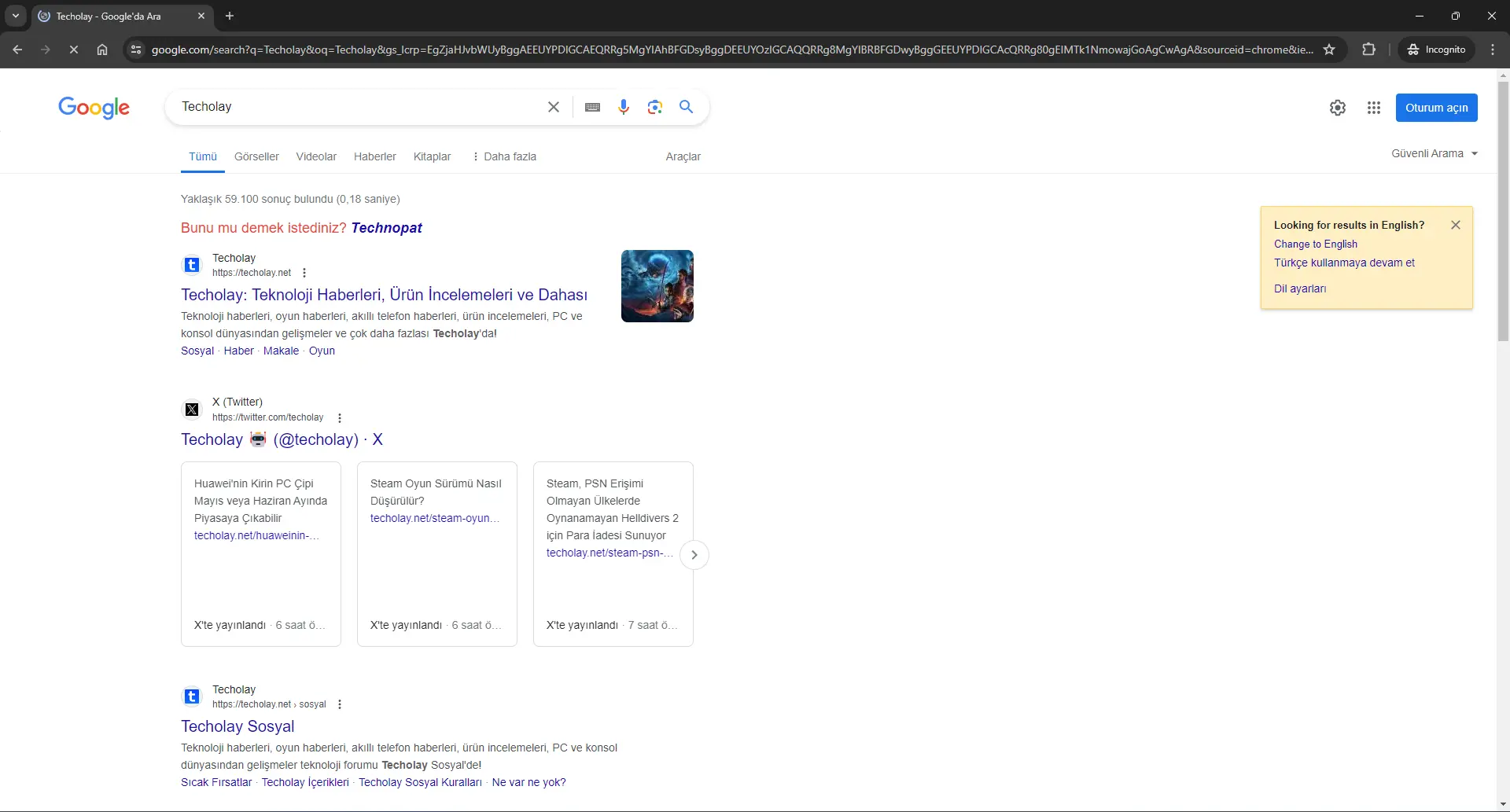Open a new browser tab
The image size is (1510, 812).
pyautogui.click(x=230, y=16)
